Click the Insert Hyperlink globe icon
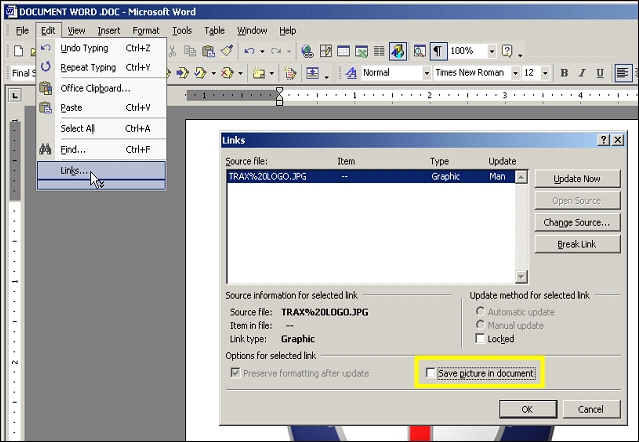 (x=307, y=51)
